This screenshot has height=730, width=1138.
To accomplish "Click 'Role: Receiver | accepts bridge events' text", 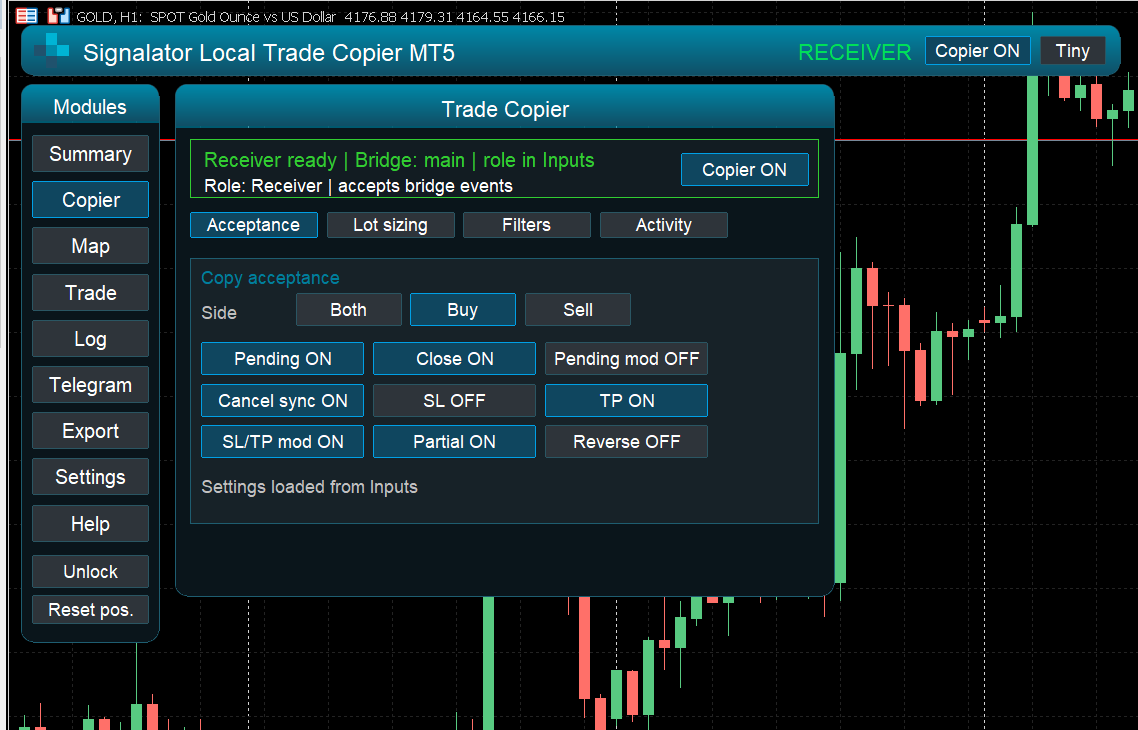I will pyautogui.click(x=358, y=186).
